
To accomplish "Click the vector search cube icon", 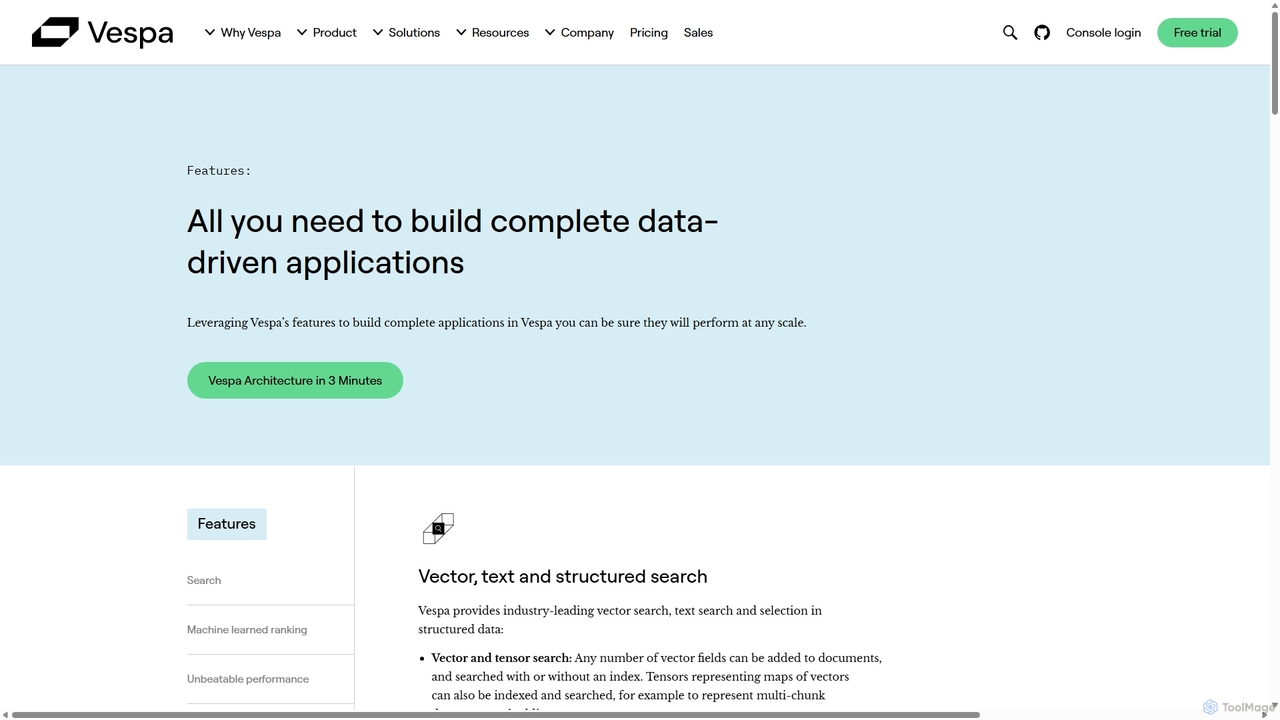I will (x=438, y=528).
